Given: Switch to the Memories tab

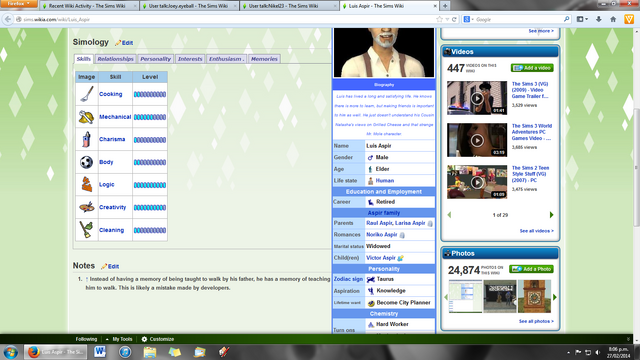Looking at the screenshot, I should tap(264, 59).
